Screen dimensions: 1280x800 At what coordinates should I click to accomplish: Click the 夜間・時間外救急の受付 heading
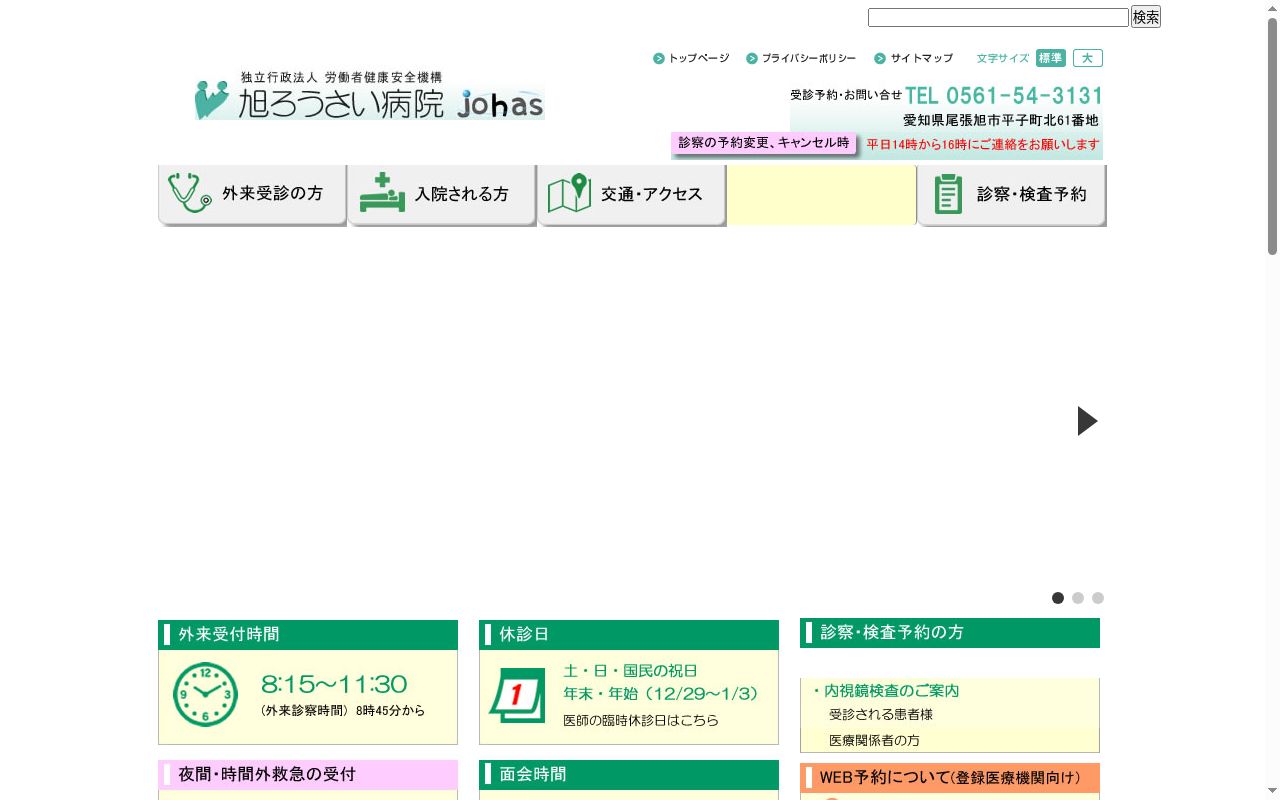click(308, 775)
